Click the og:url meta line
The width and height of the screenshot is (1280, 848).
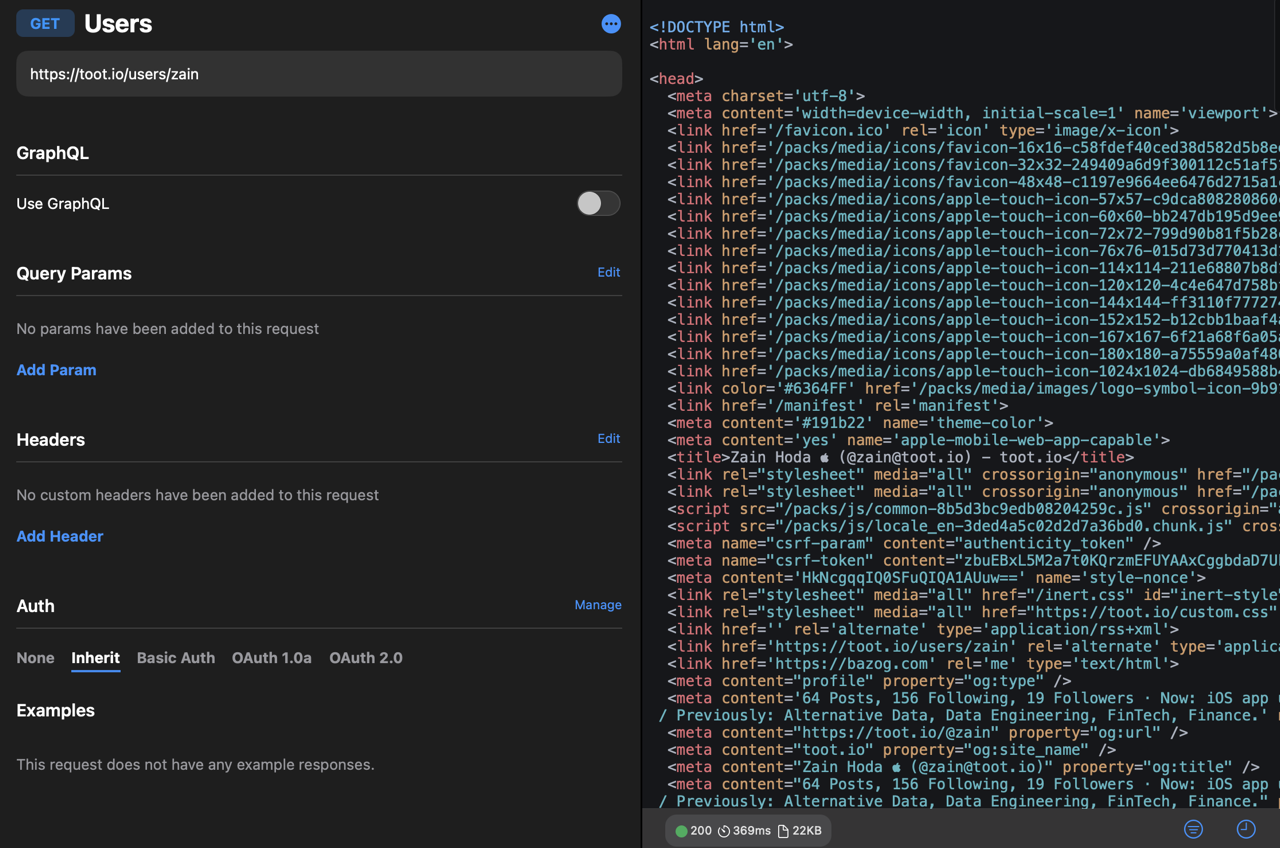tap(928, 733)
